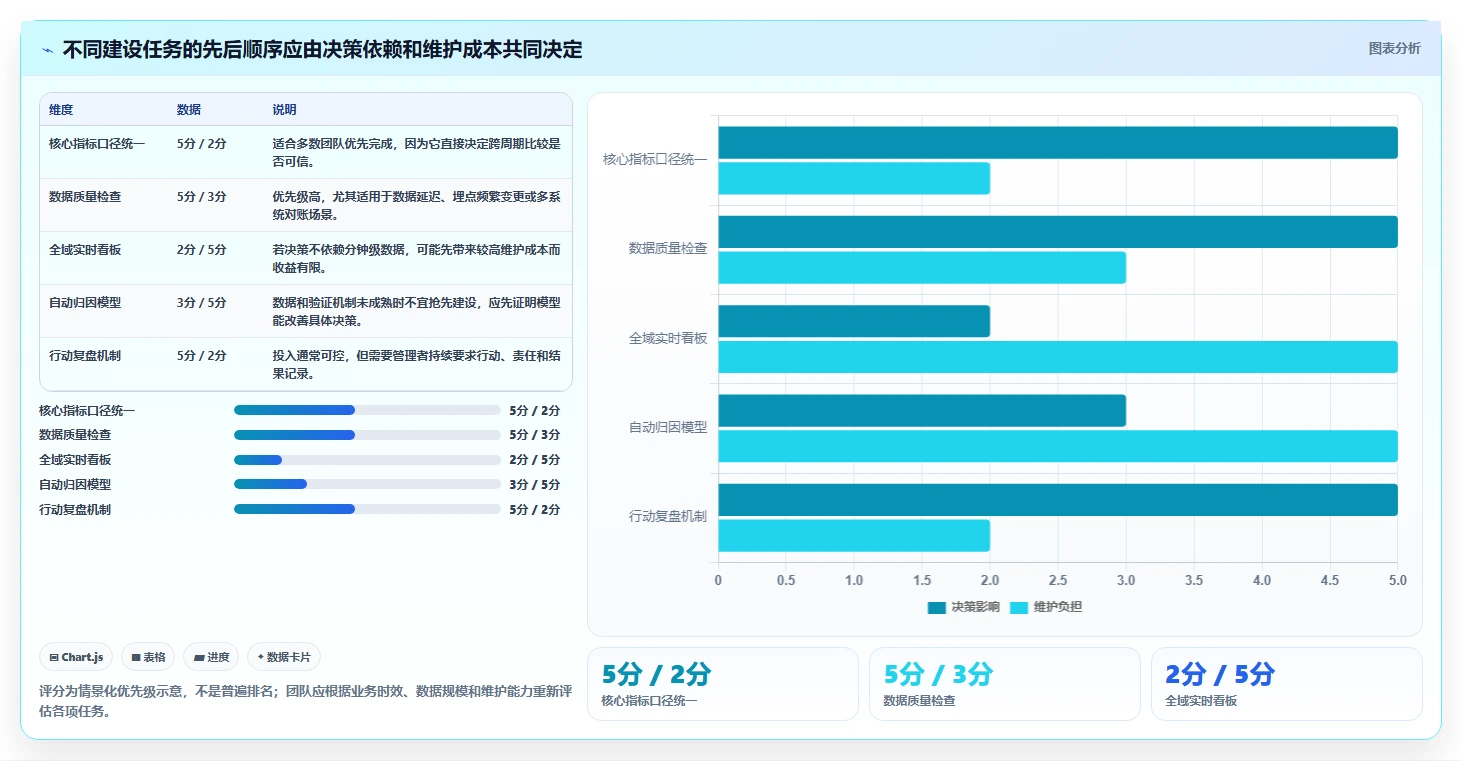Click 全域实时看板 decision impact chart bar
The height and width of the screenshot is (761, 1462).
854,321
